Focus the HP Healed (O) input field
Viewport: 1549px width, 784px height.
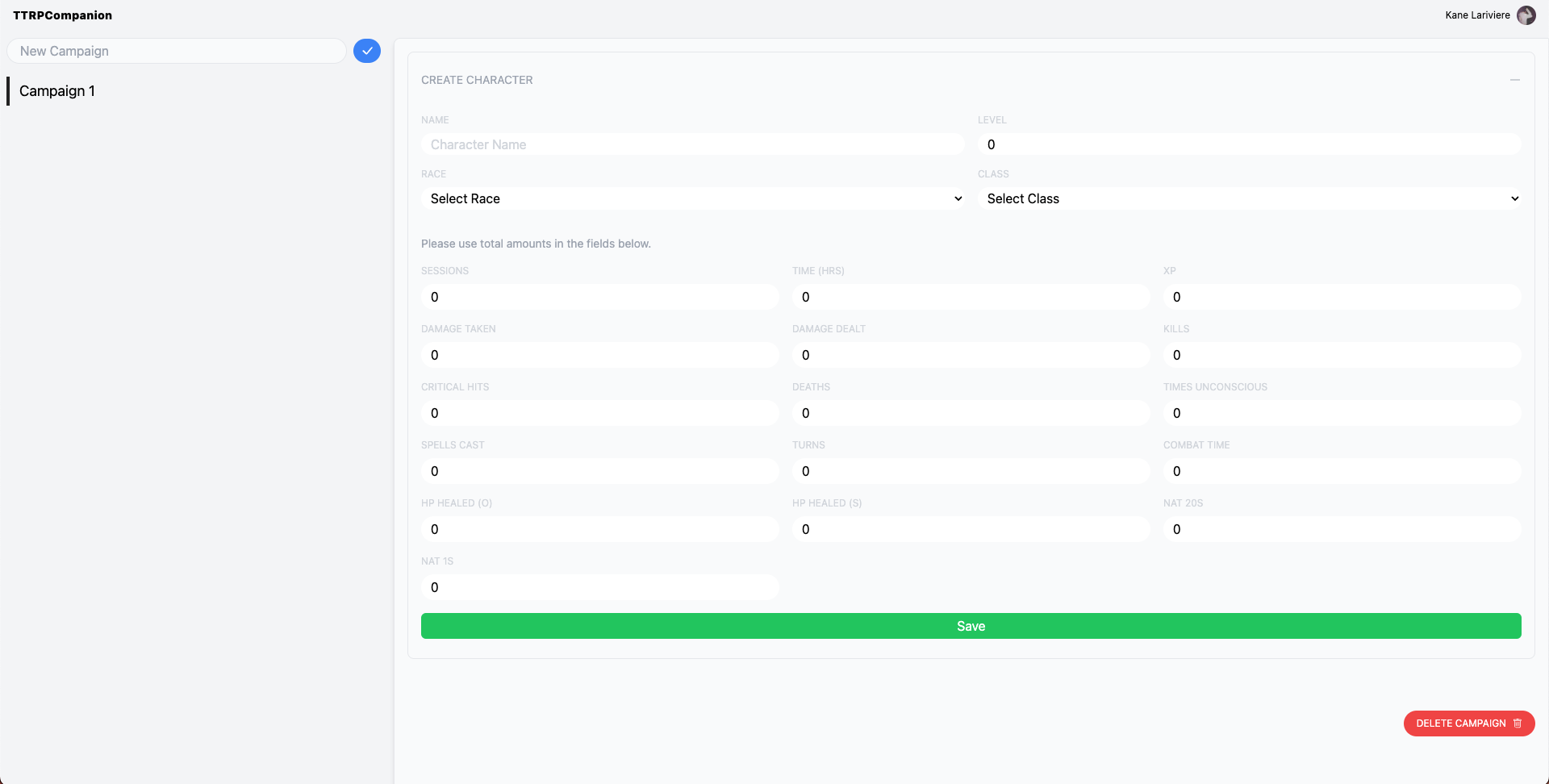600,529
